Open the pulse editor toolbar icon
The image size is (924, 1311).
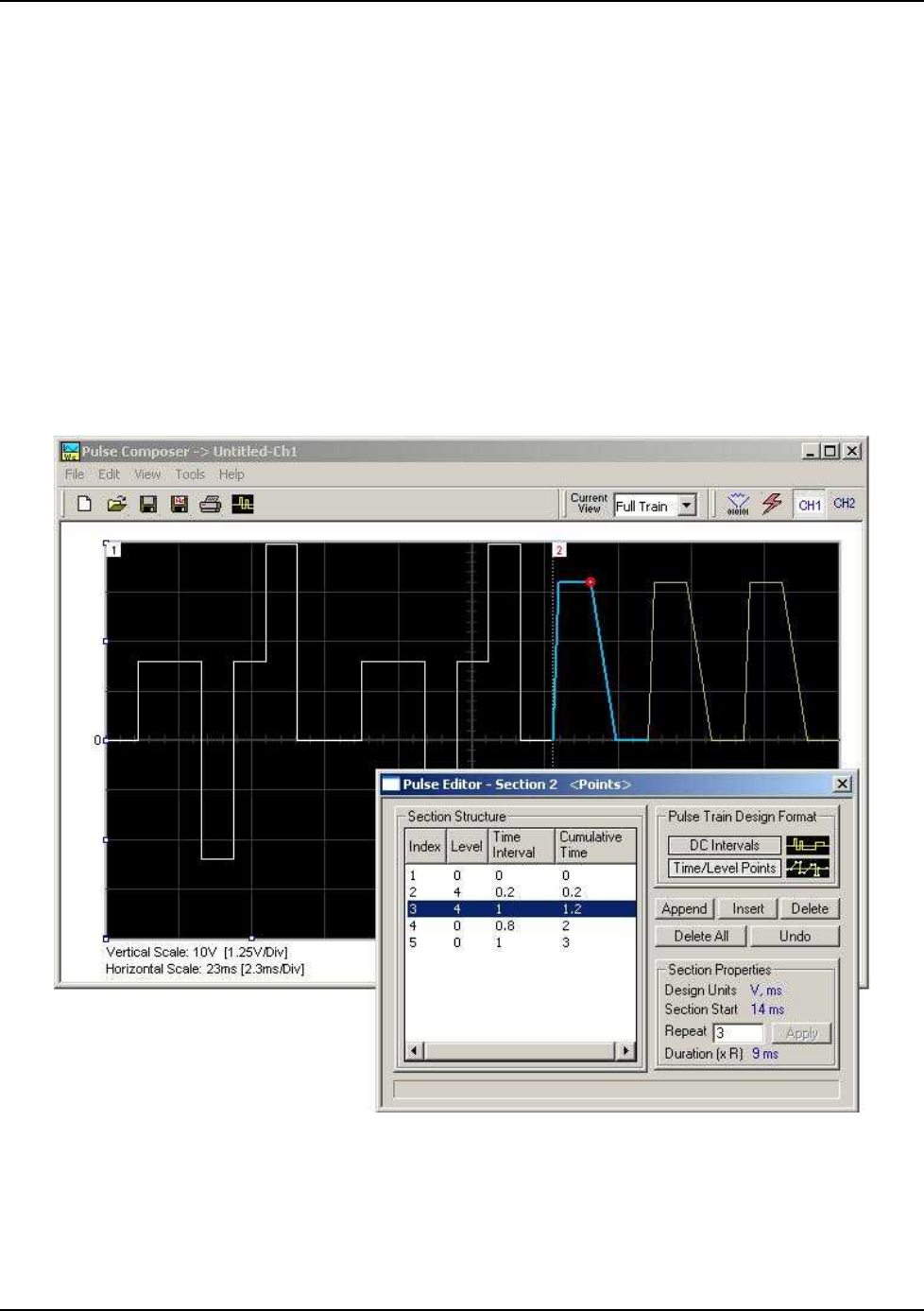[243, 504]
